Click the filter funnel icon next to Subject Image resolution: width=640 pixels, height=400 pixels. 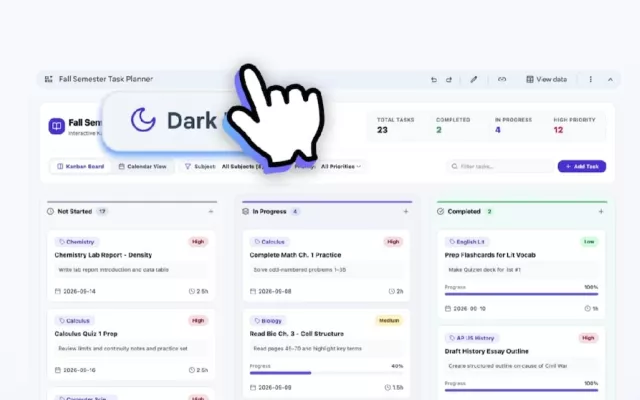coord(188,167)
